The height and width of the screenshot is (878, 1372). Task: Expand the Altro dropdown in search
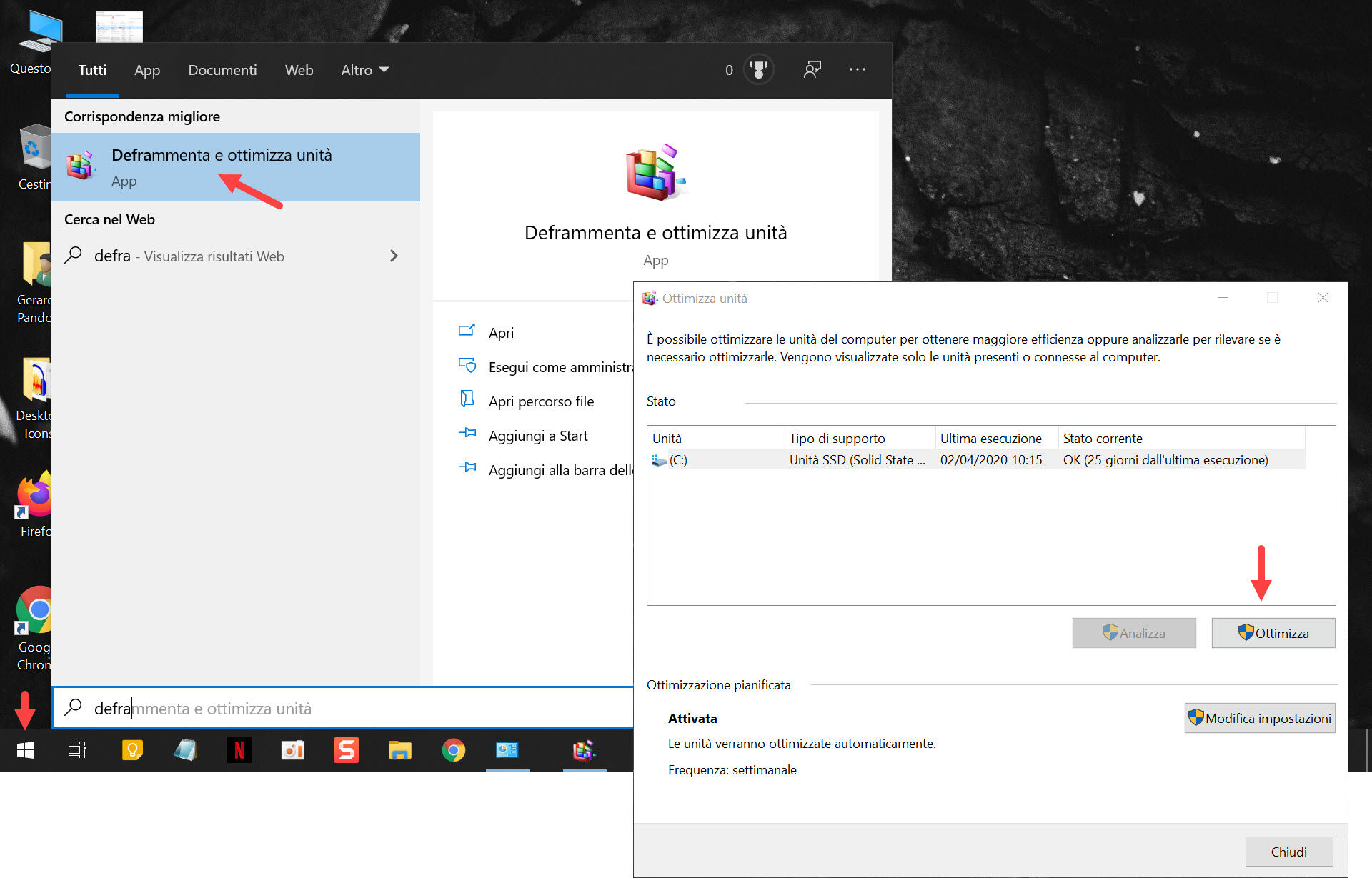tap(364, 69)
